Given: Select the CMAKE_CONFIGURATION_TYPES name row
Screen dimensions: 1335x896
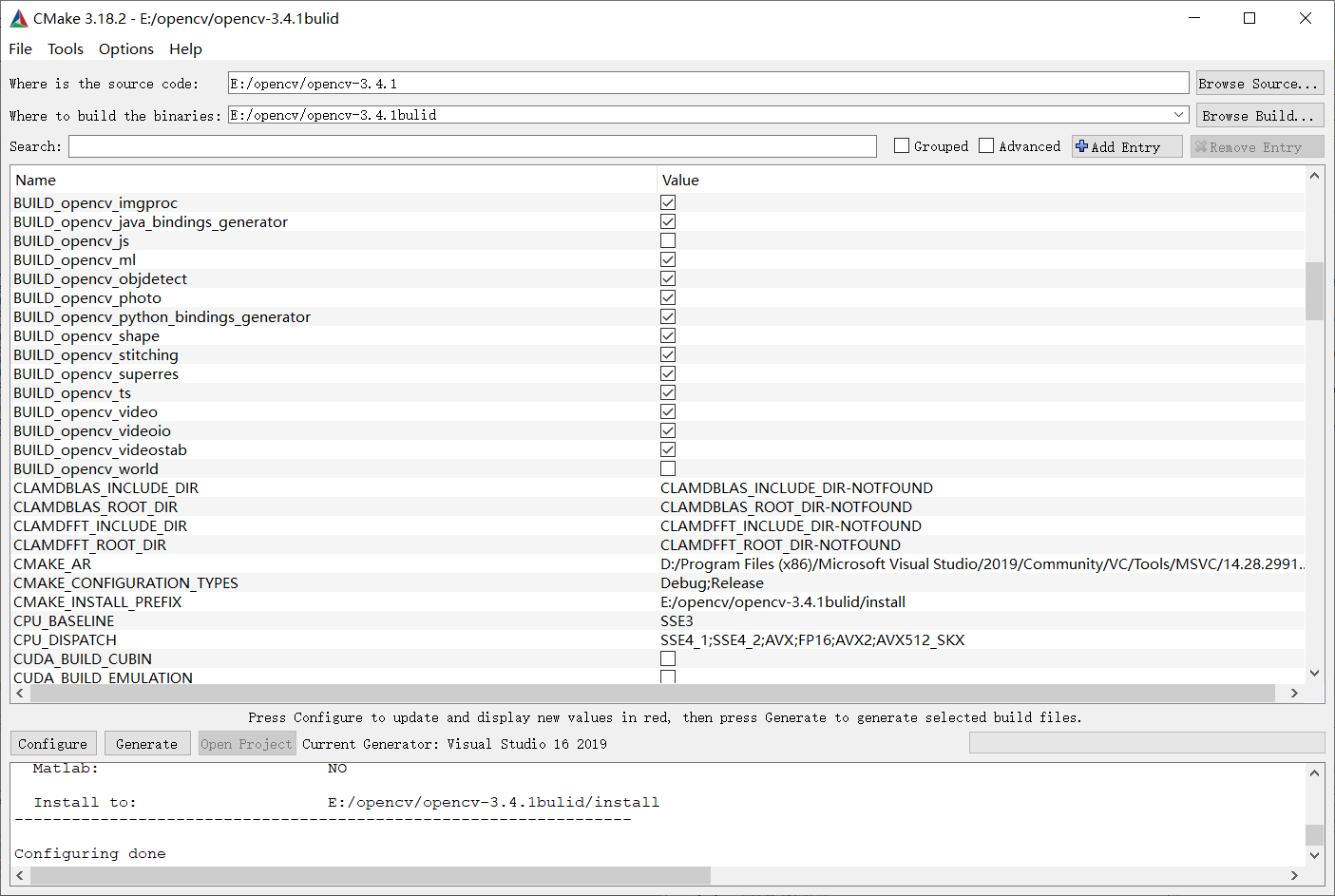Looking at the screenshot, I should pyautogui.click(x=125, y=582).
